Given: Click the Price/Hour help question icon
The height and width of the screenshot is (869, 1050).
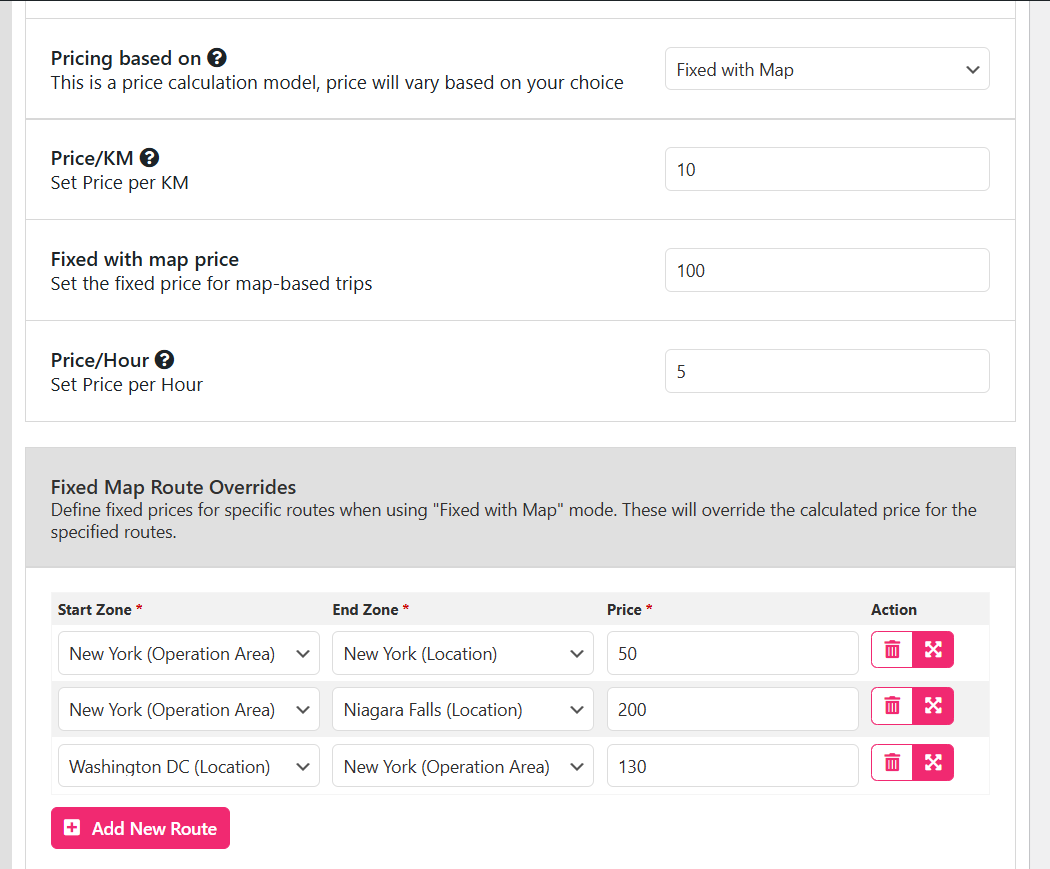Looking at the screenshot, I should click(x=165, y=360).
